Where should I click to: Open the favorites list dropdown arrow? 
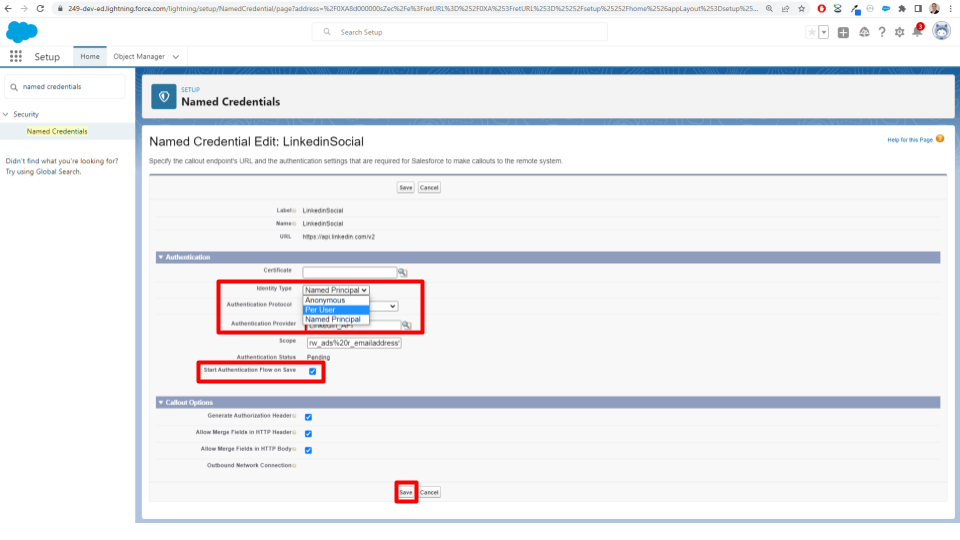[x=824, y=32]
